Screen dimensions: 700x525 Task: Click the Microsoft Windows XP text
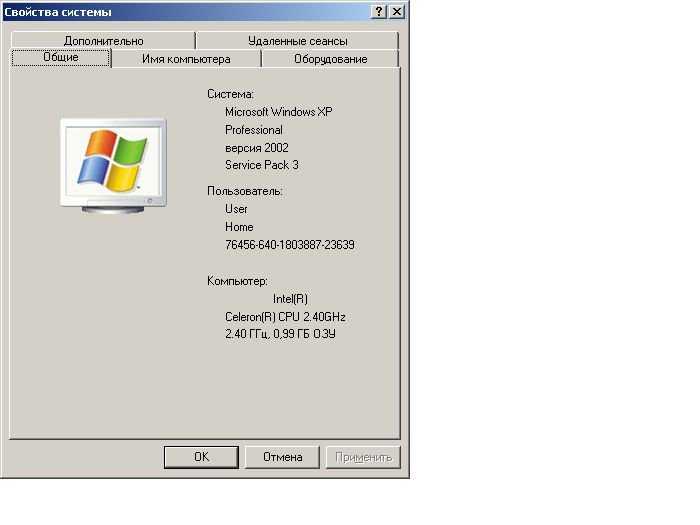click(279, 112)
